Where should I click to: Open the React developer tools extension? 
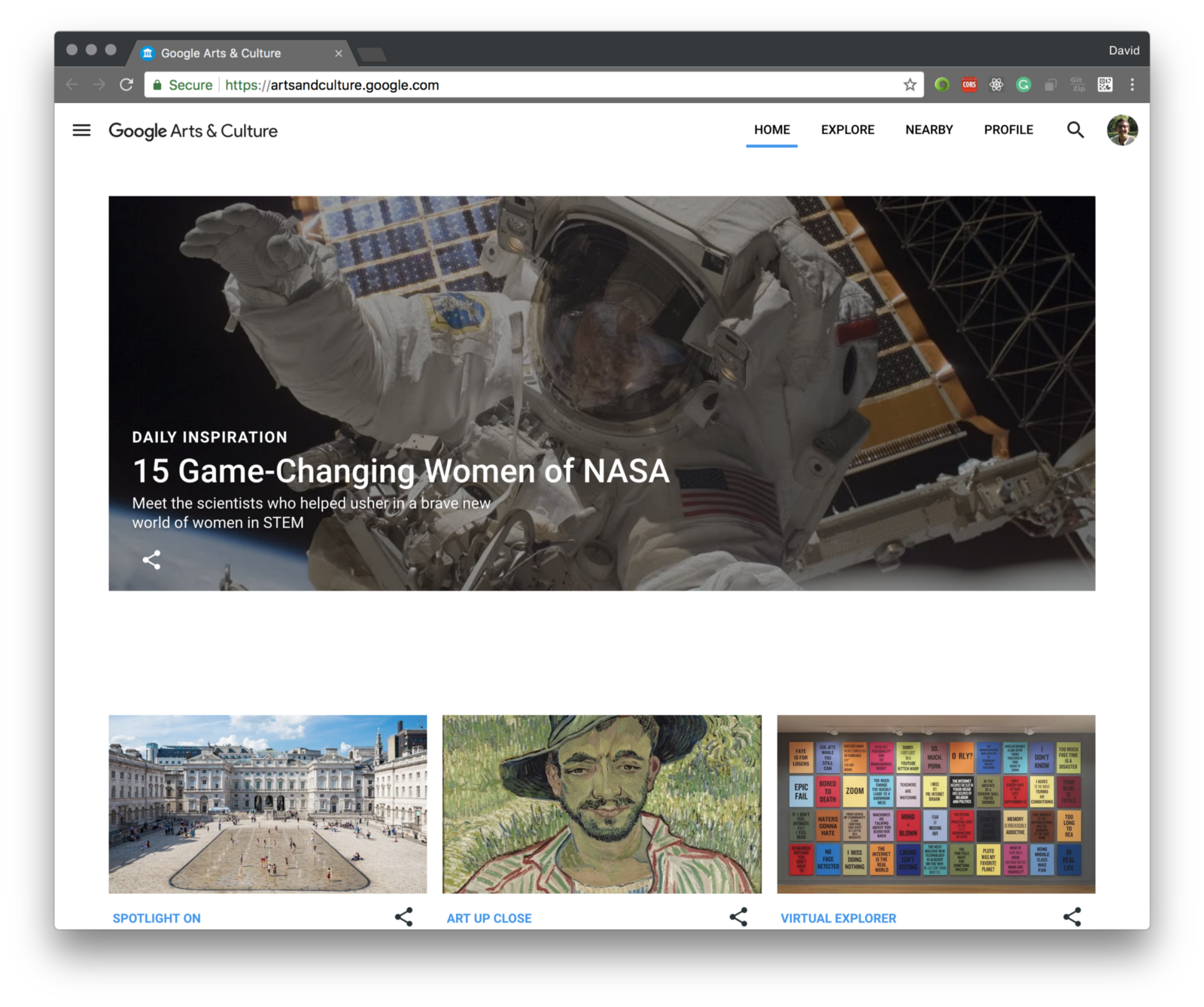point(996,85)
